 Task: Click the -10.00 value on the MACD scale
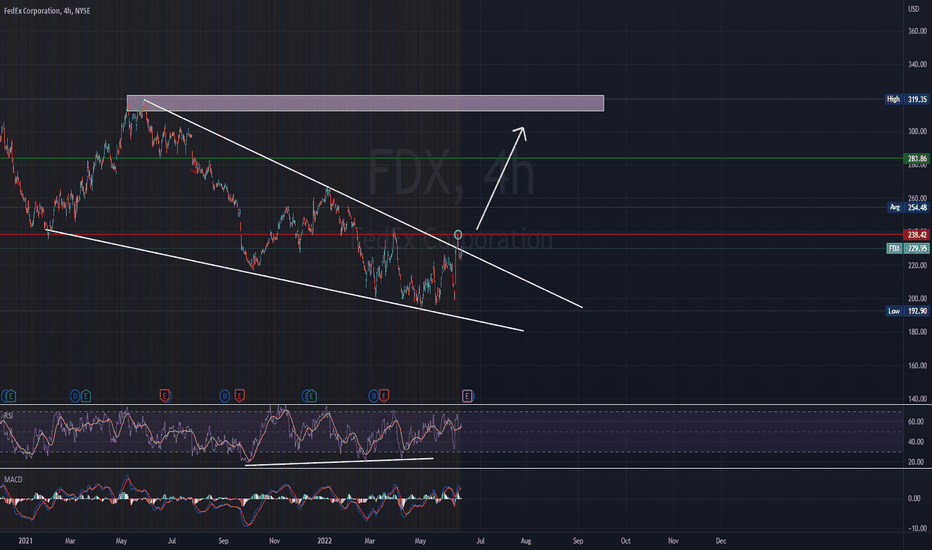(x=916, y=529)
